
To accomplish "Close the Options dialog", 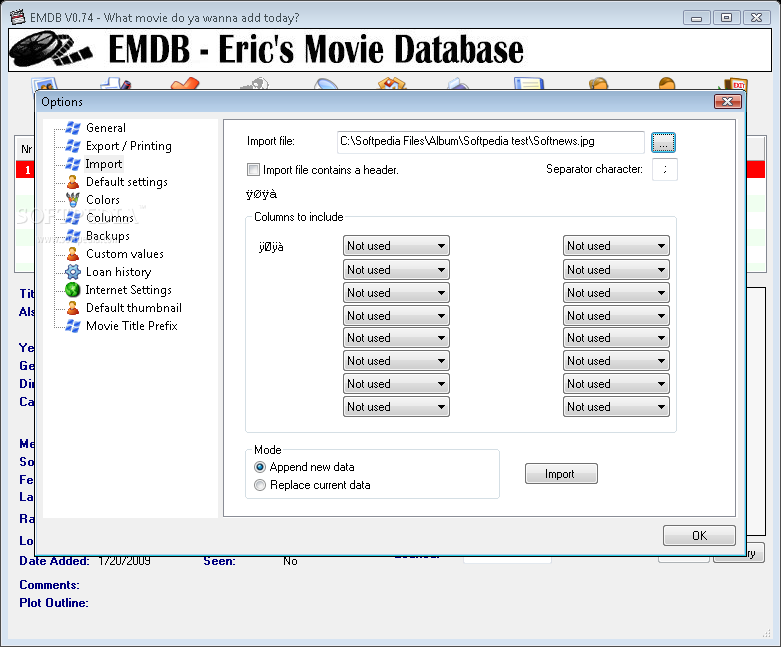I will point(728,102).
